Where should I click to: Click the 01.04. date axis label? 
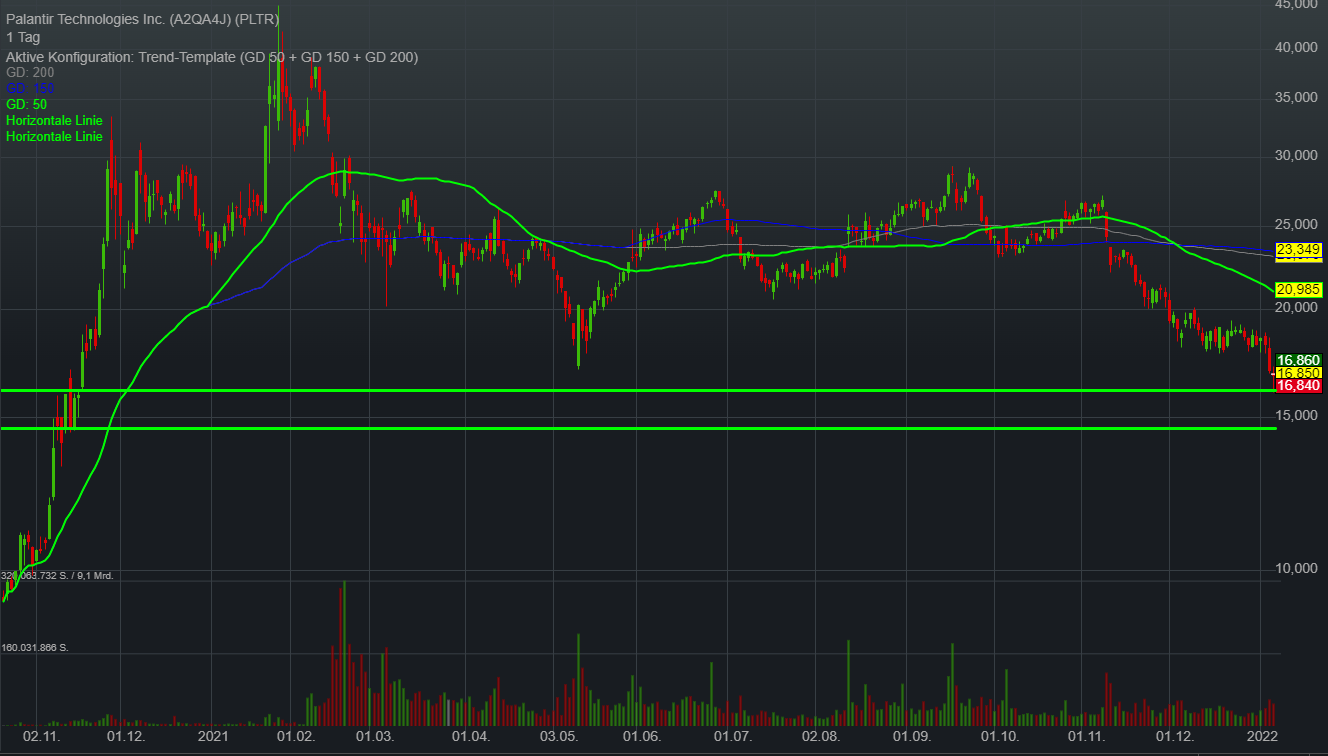(470, 736)
